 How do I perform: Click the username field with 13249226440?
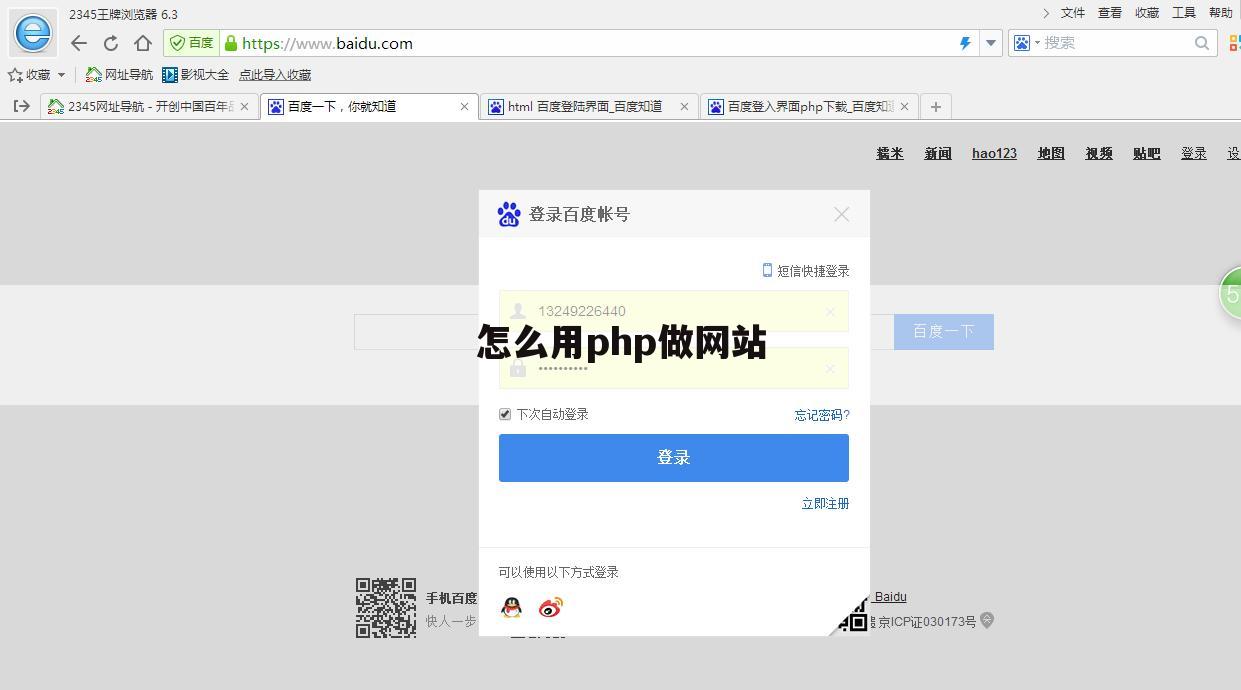(x=674, y=311)
